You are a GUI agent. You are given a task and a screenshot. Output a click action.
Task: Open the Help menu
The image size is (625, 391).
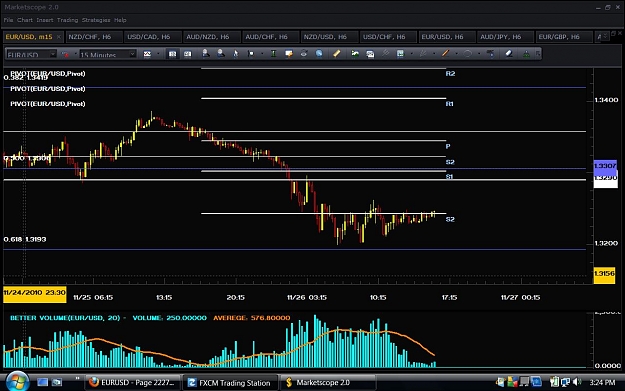click(120, 20)
